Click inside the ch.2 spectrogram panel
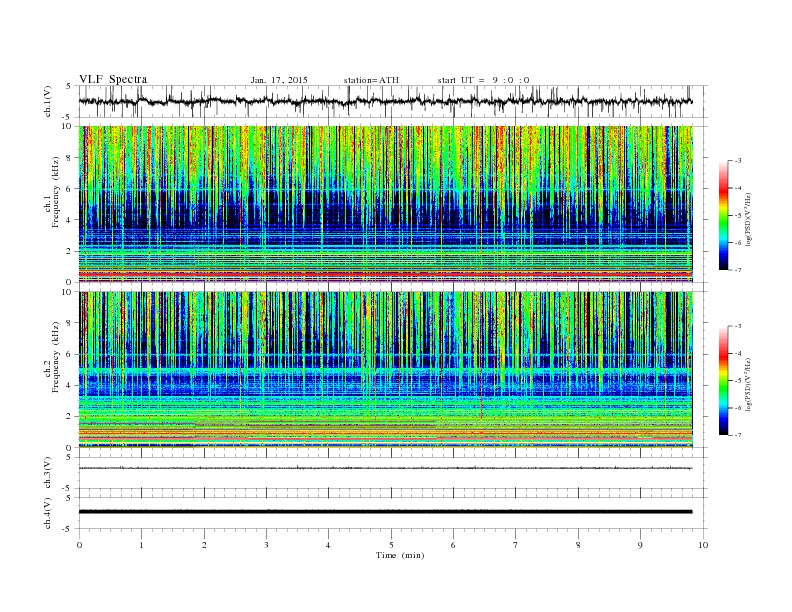The image size is (792, 612). (x=385, y=370)
